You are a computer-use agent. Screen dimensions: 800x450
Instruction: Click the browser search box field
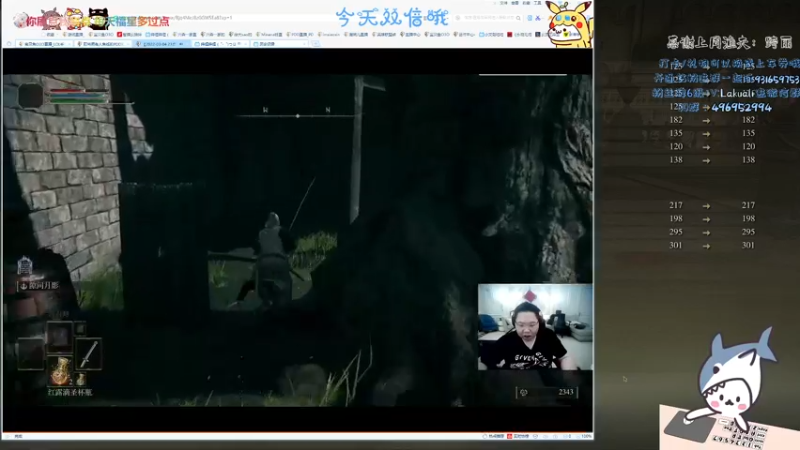(x=488, y=18)
